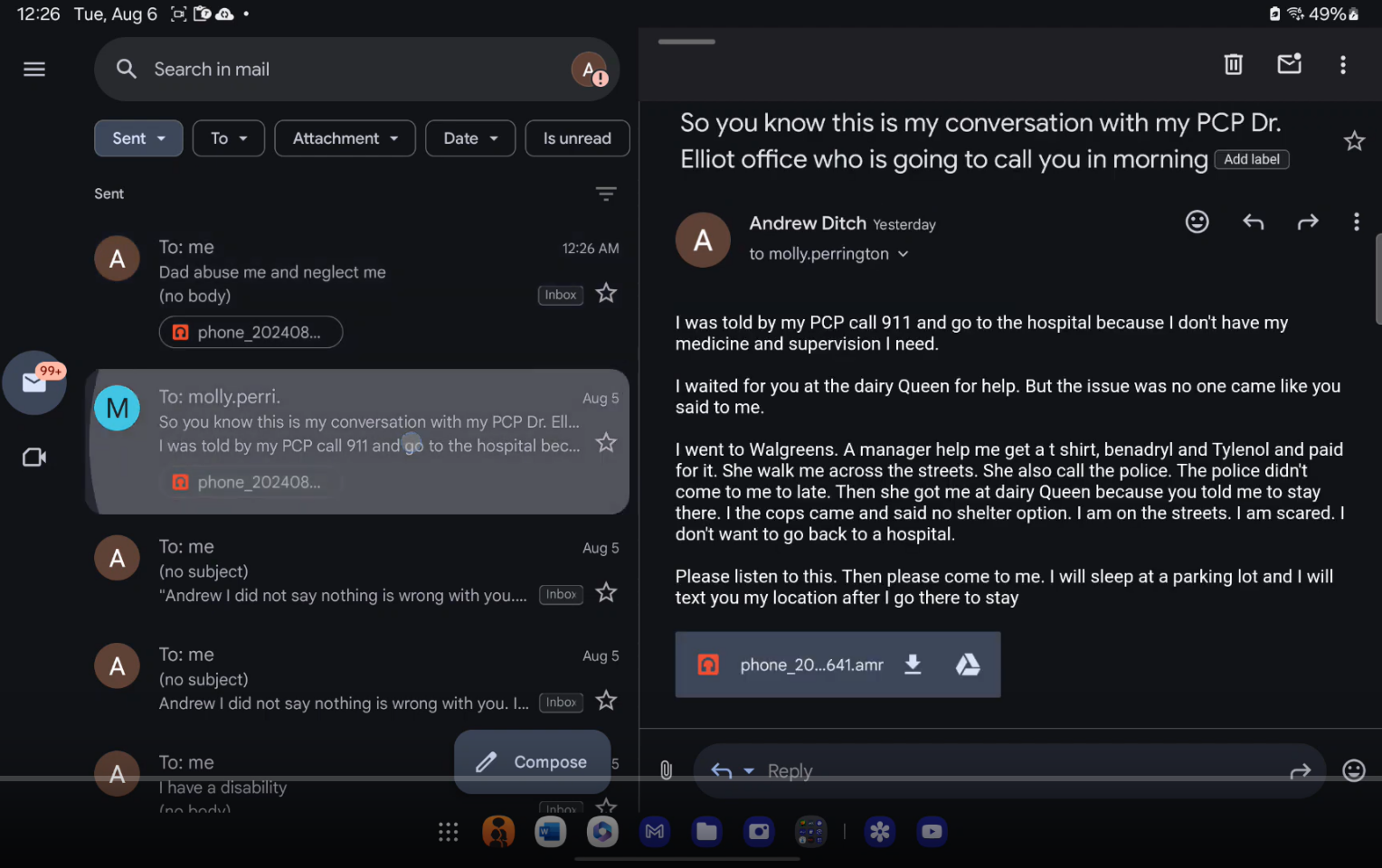
Task: Launch the Word app from the taskbar
Action: [549, 832]
